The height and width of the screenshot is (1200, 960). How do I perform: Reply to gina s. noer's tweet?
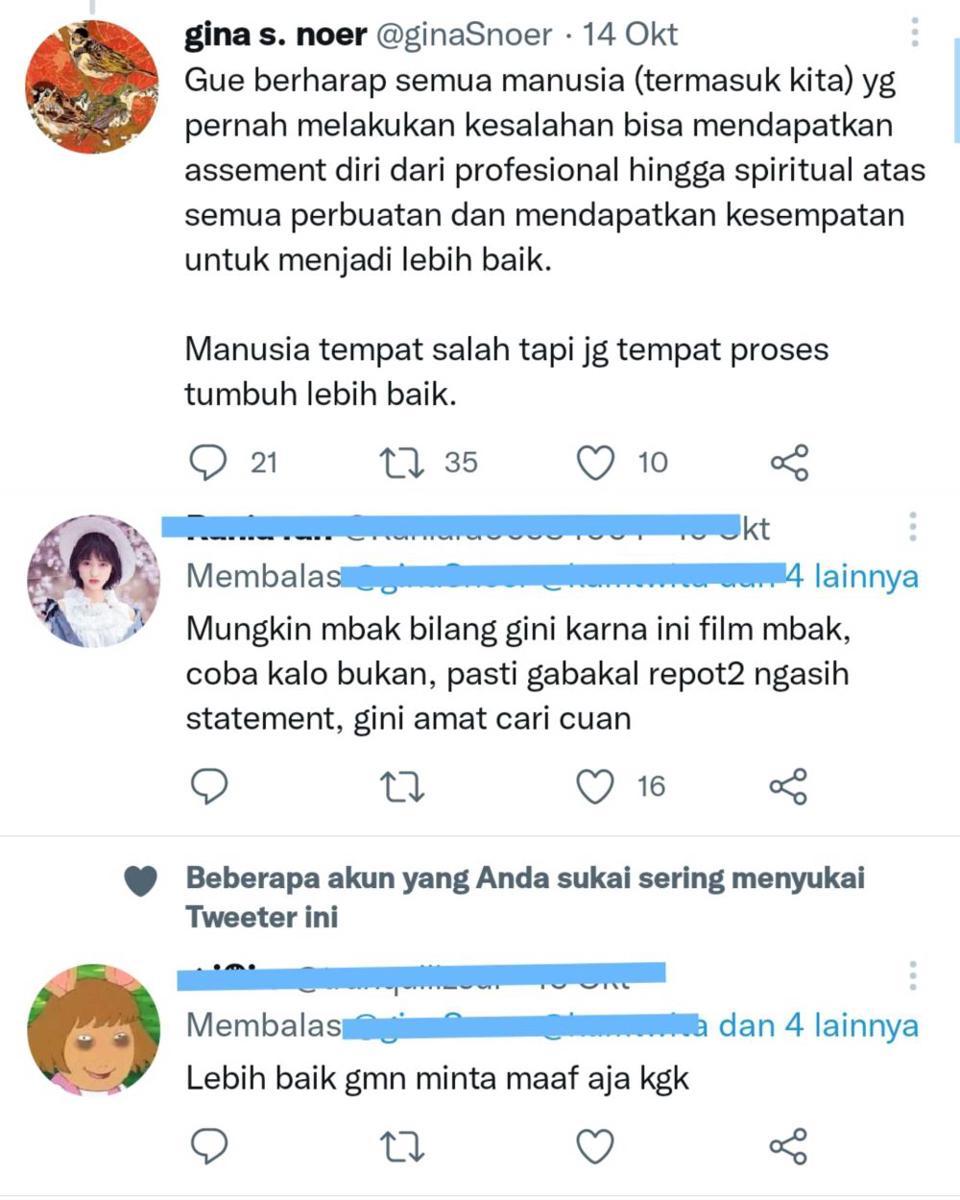coord(209,462)
